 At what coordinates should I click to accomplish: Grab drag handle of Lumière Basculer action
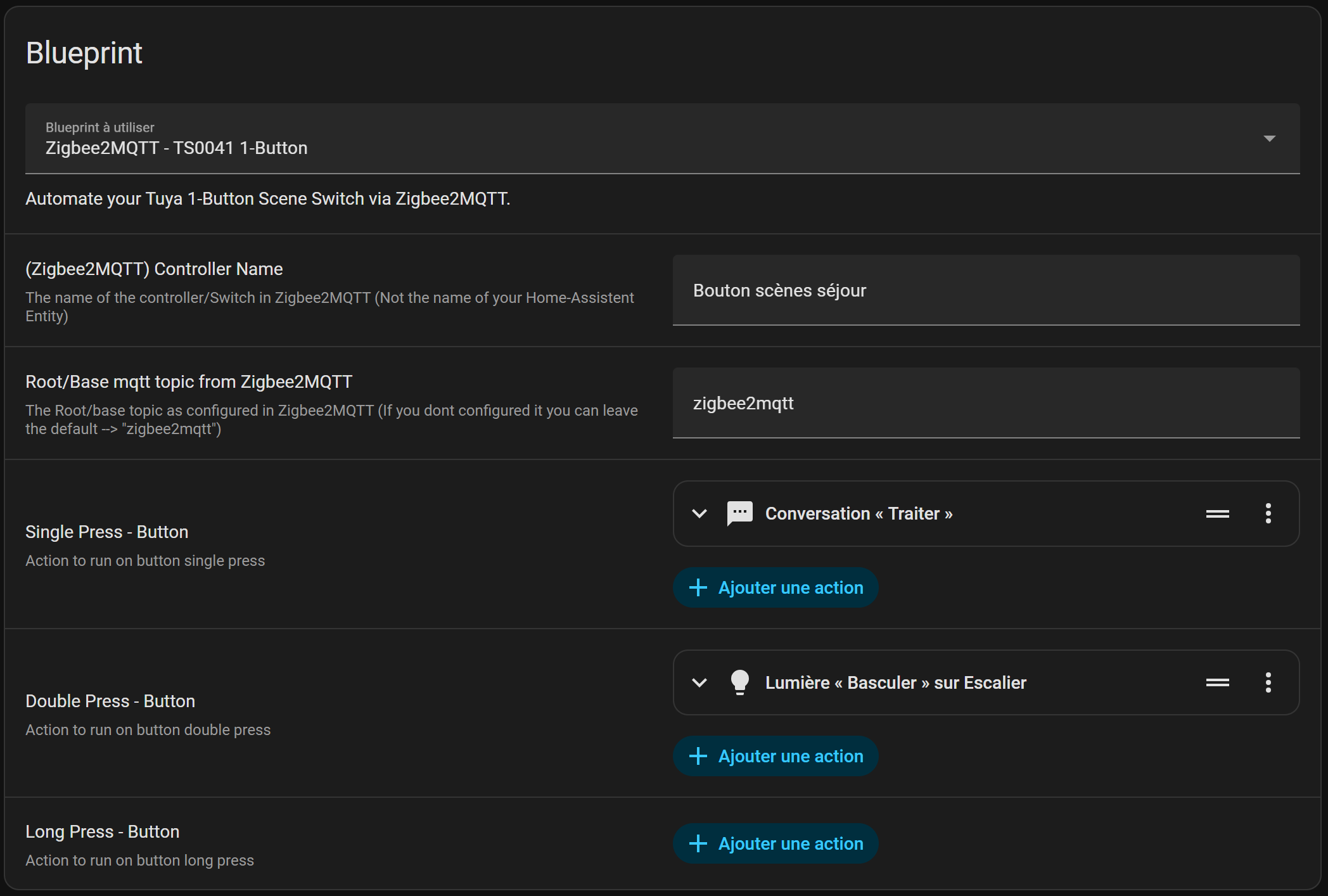[x=1217, y=682]
